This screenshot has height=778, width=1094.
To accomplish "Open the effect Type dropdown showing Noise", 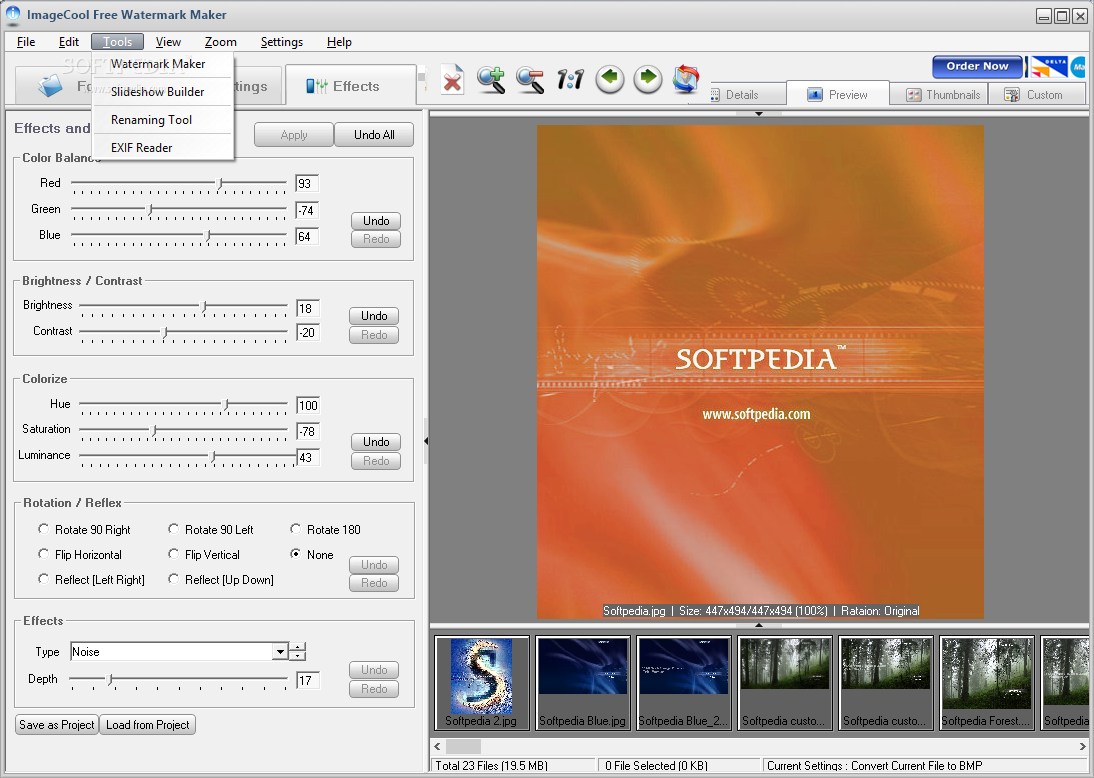I will [x=280, y=652].
